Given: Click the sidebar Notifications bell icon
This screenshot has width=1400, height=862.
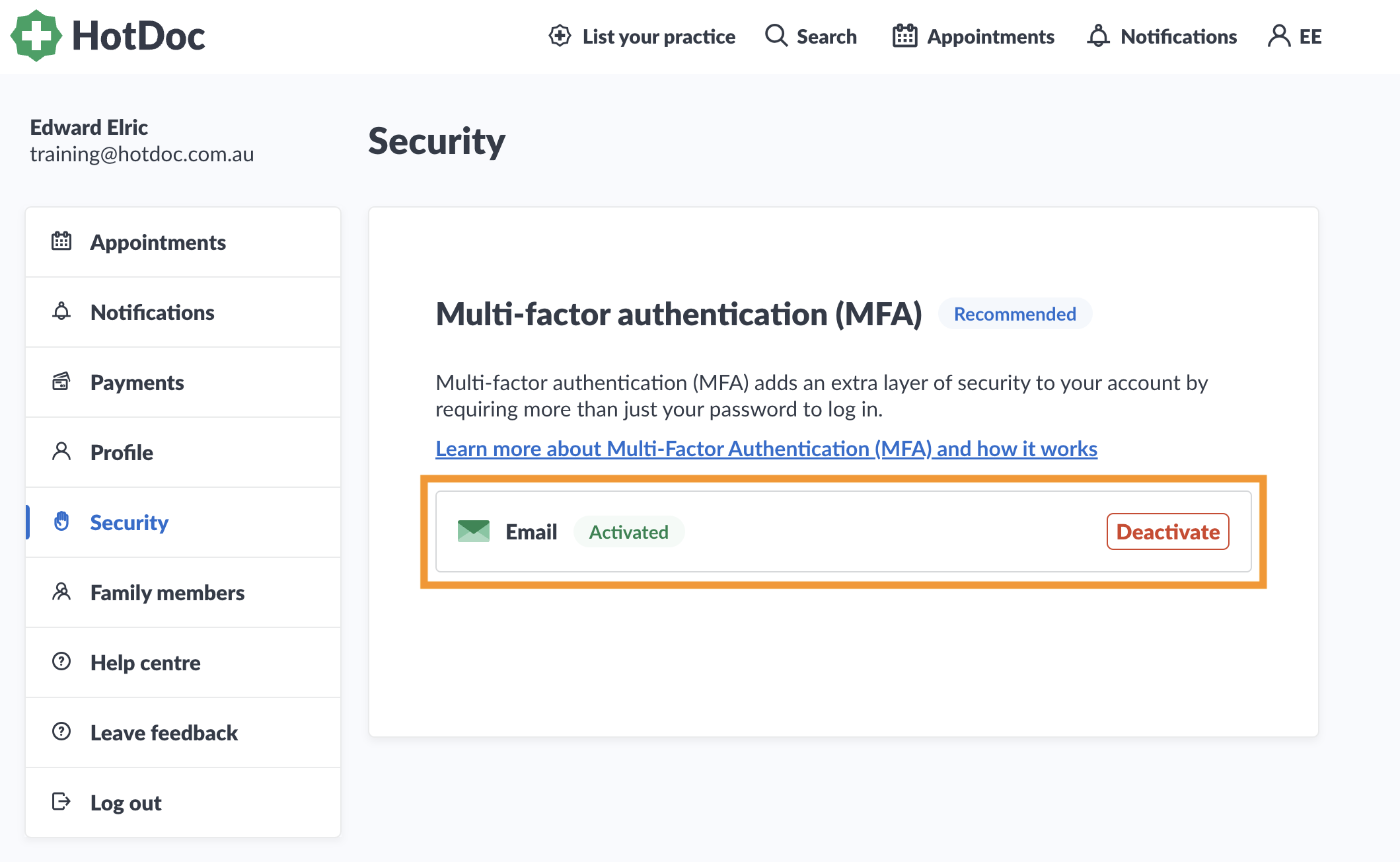Looking at the screenshot, I should (61, 311).
